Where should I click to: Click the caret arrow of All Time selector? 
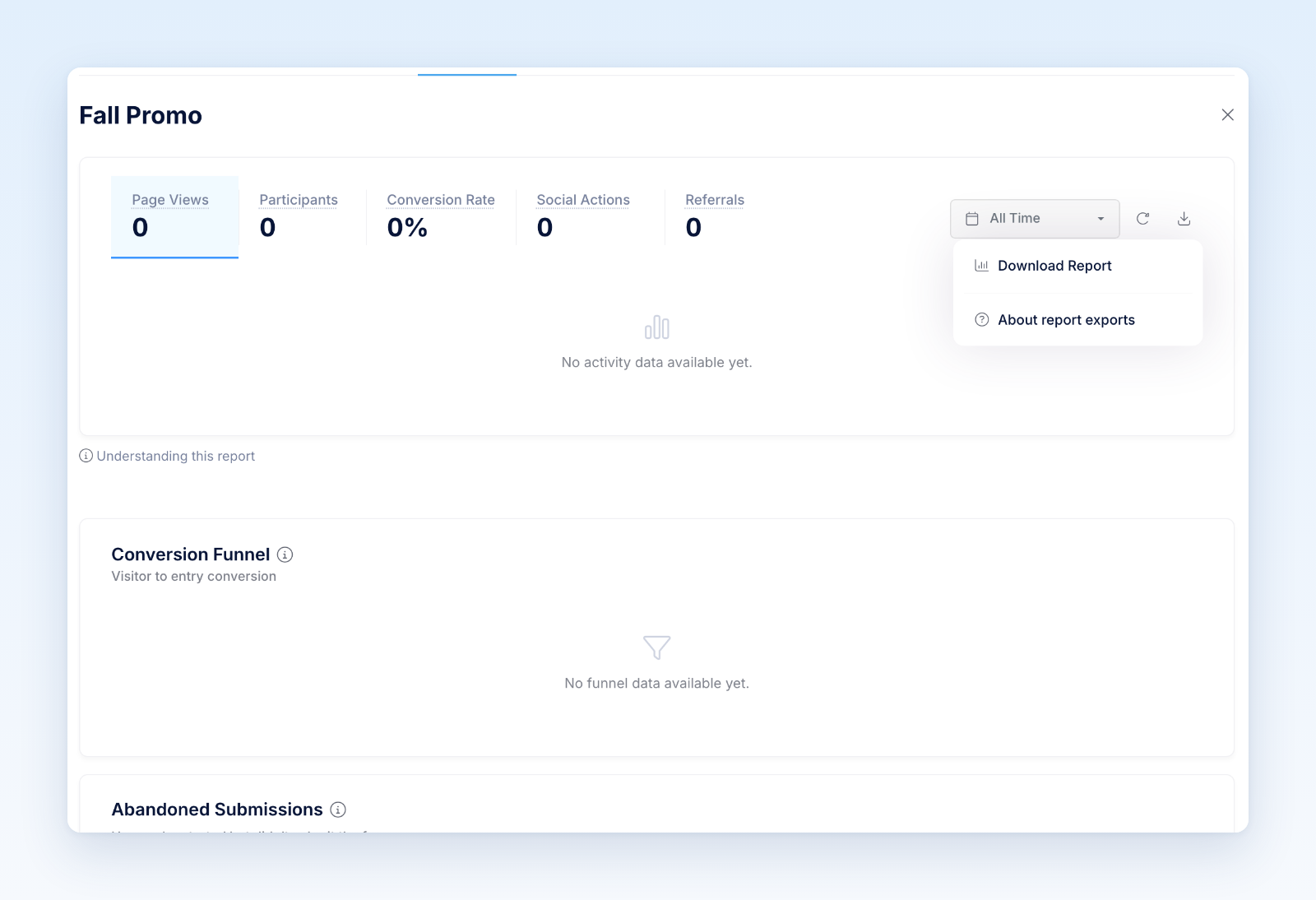click(1101, 219)
